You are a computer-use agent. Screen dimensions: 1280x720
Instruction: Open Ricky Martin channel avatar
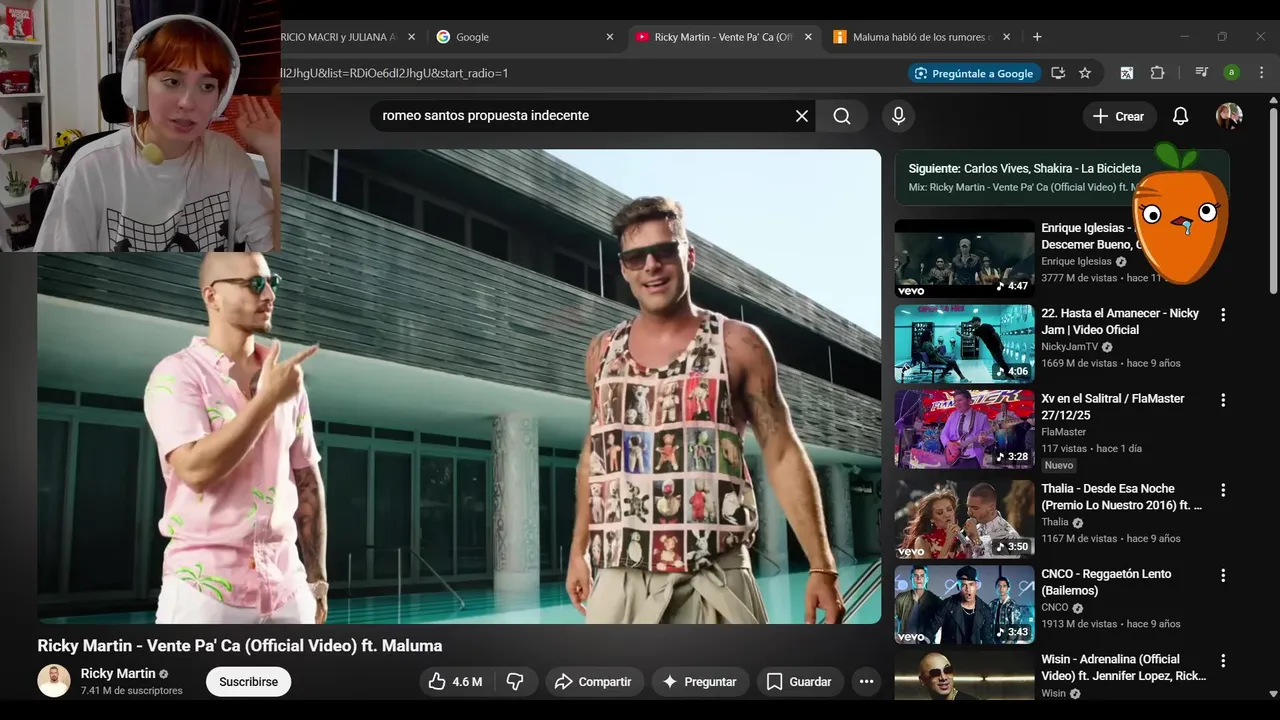click(54, 681)
